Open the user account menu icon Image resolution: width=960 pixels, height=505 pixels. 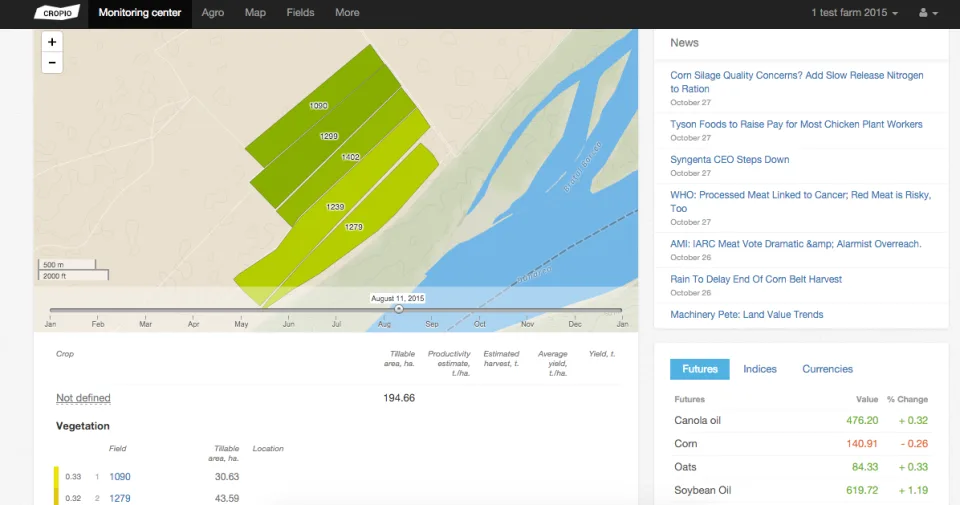click(928, 13)
